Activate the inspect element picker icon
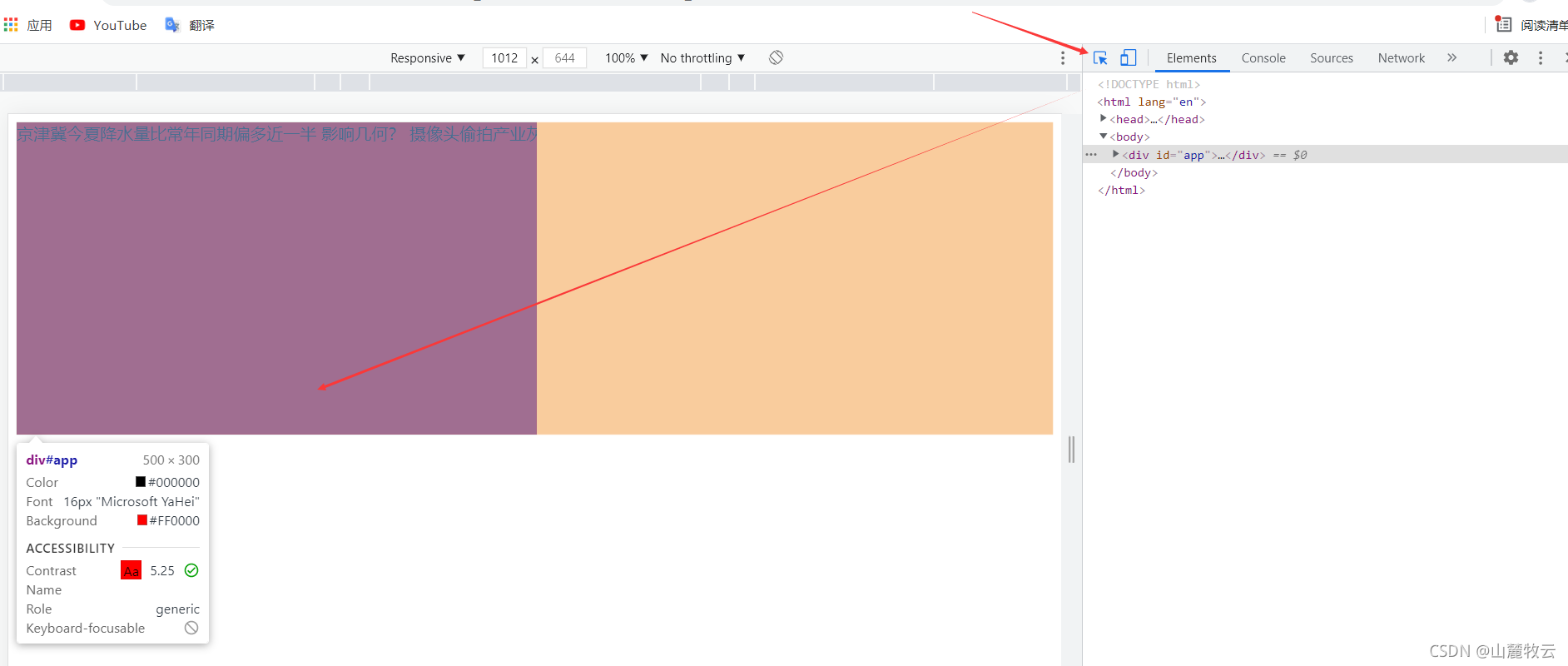This screenshot has width=1568, height=666. [x=1100, y=57]
